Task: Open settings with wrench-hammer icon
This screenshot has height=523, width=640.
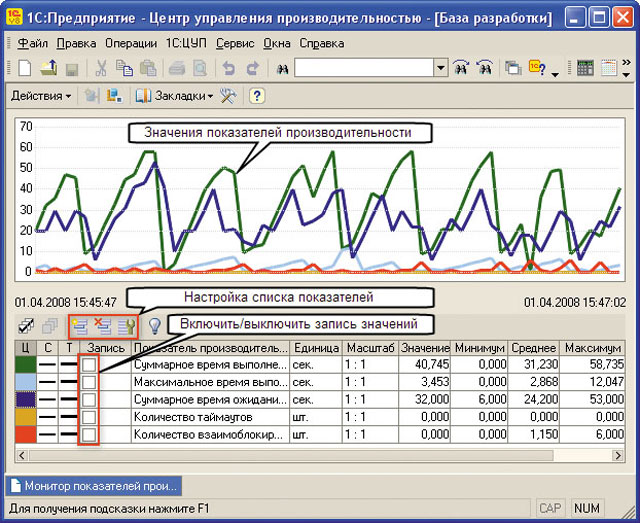Action: click(228, 96)
